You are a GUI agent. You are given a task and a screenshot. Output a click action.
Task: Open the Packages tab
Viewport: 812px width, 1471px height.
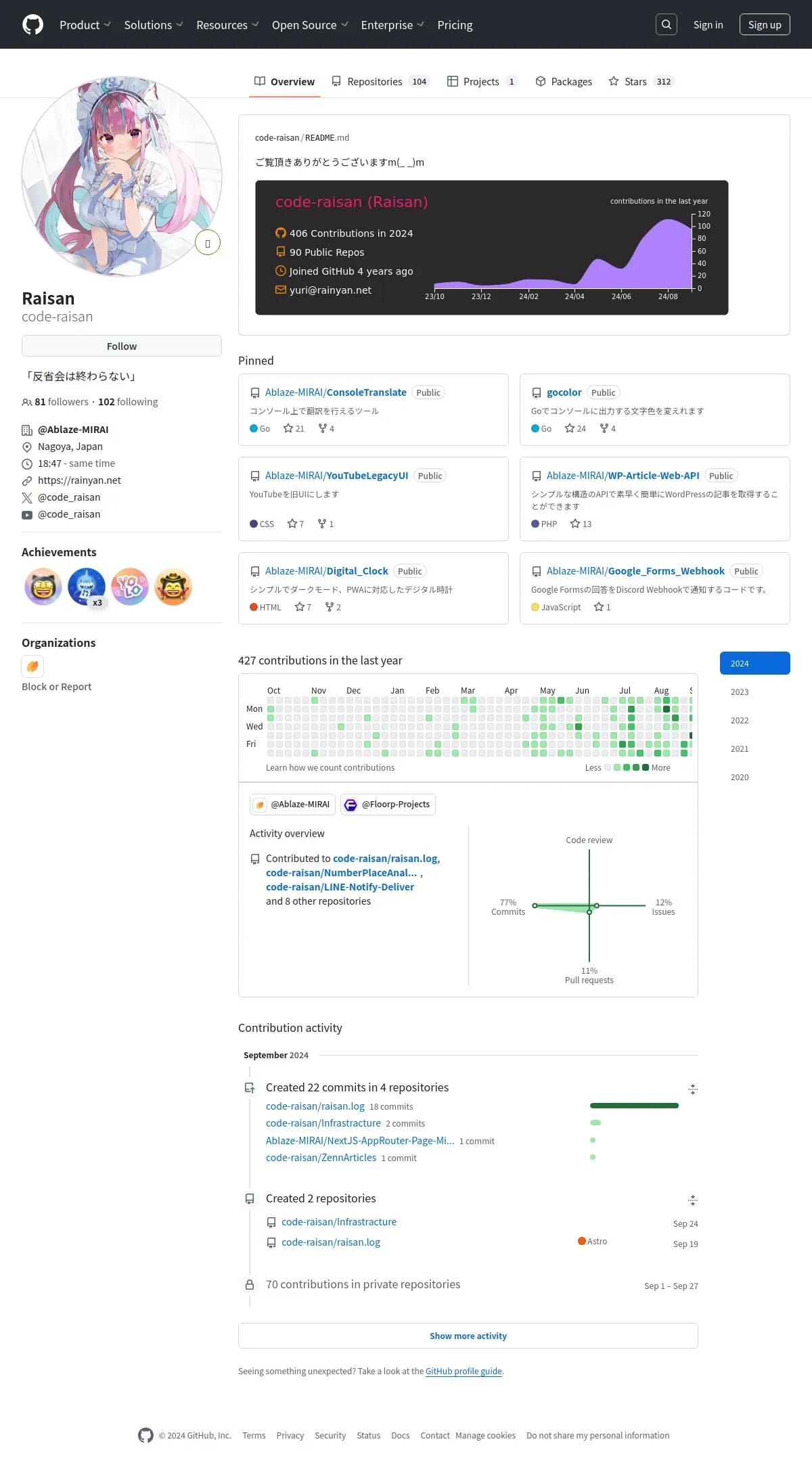pos(564,81)
